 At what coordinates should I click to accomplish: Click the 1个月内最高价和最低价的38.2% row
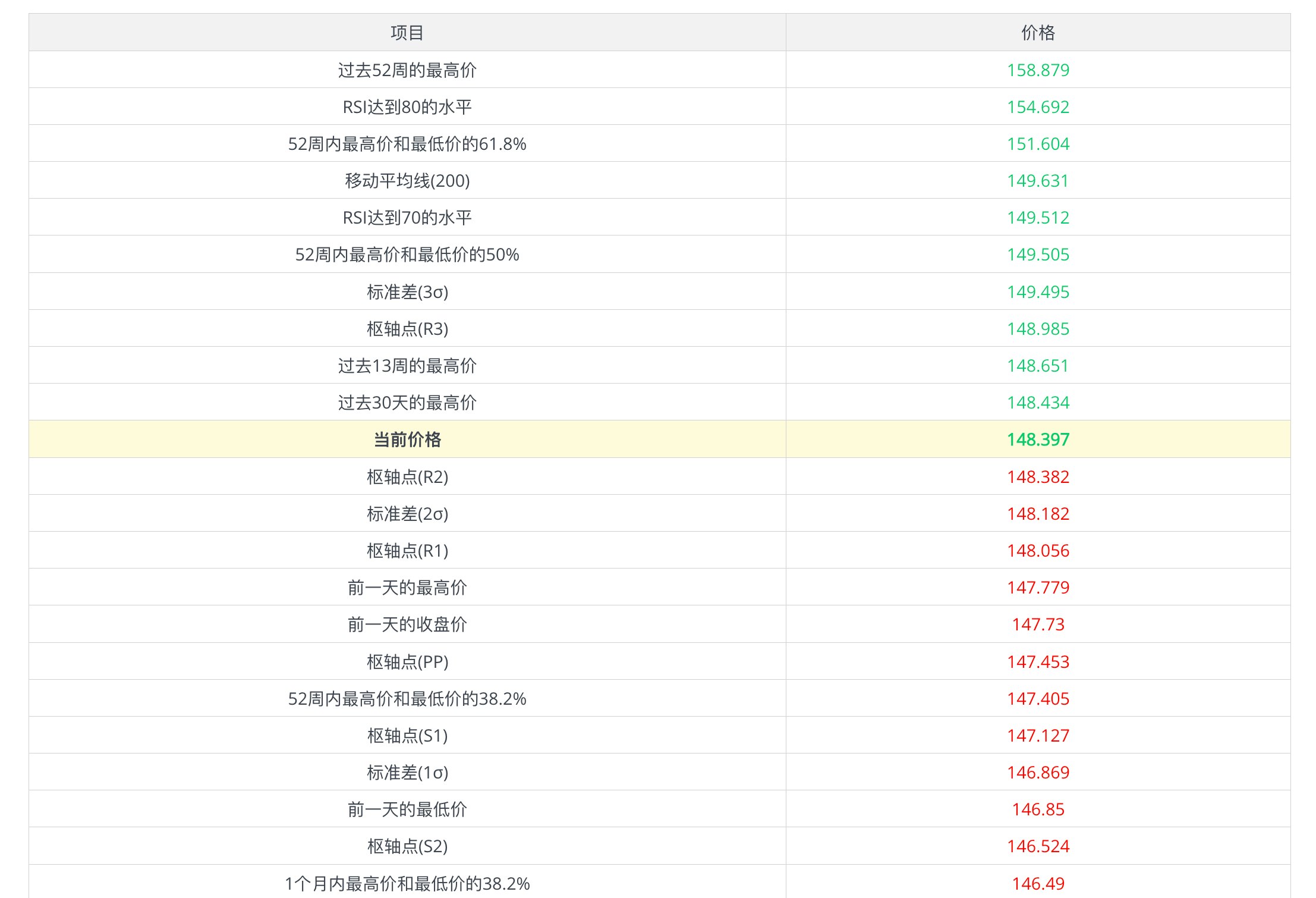click(x=408, y=883)
